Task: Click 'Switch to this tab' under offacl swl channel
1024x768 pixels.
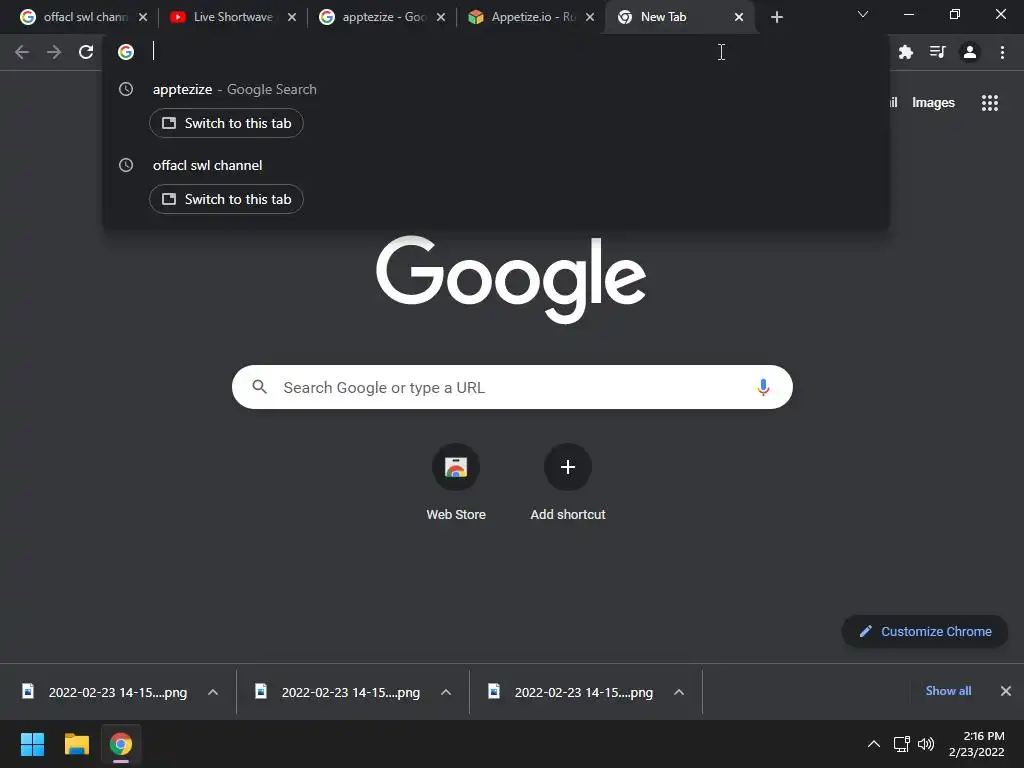Action: tap(226, 199)
